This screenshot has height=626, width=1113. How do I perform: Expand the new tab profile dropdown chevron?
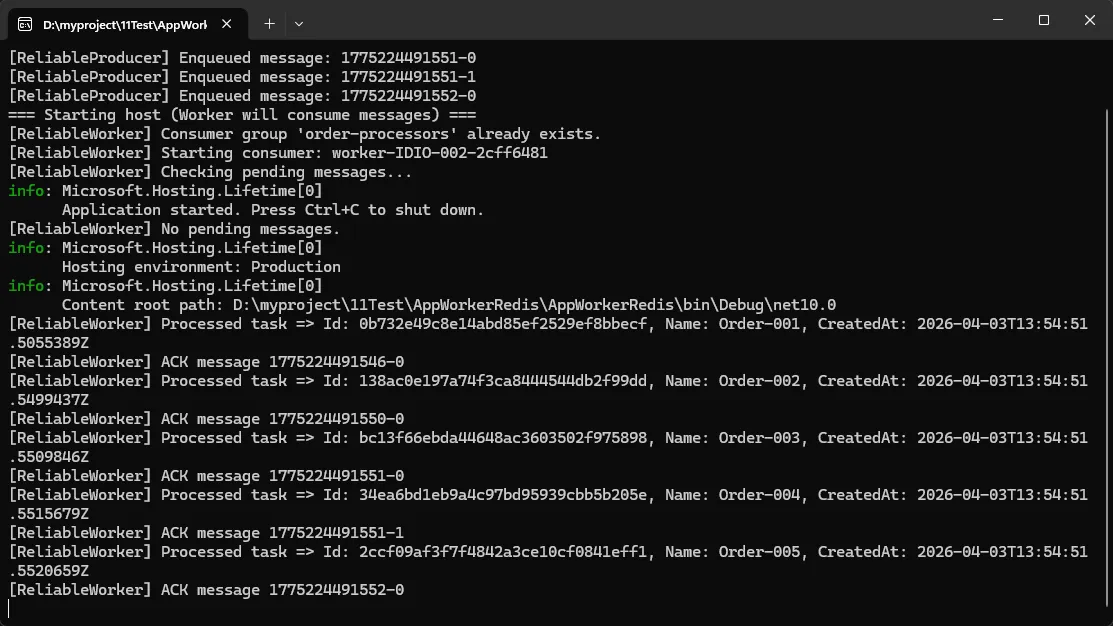click(299, 23)
